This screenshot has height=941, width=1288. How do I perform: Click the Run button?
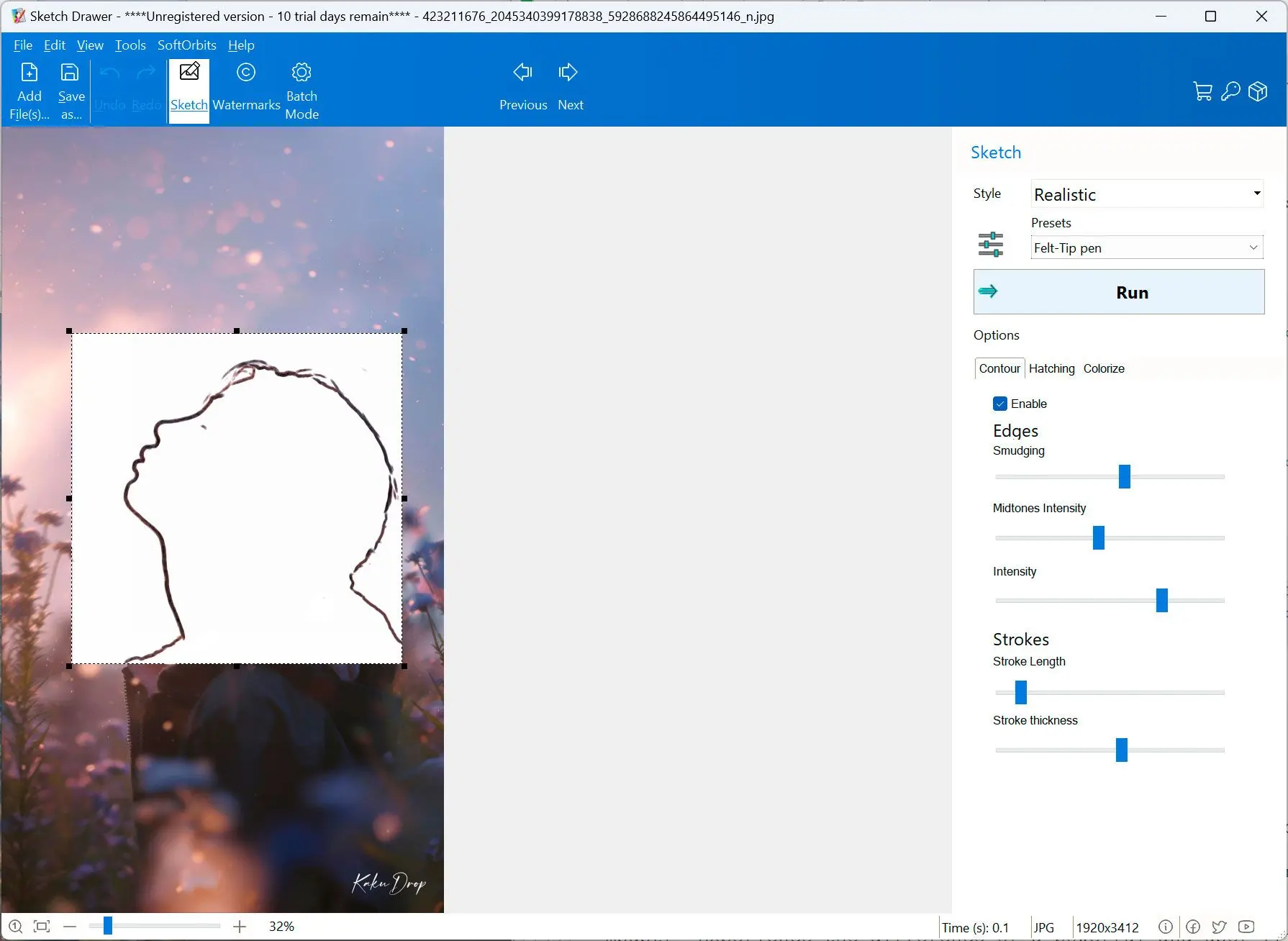click(x=1119, y=292)
